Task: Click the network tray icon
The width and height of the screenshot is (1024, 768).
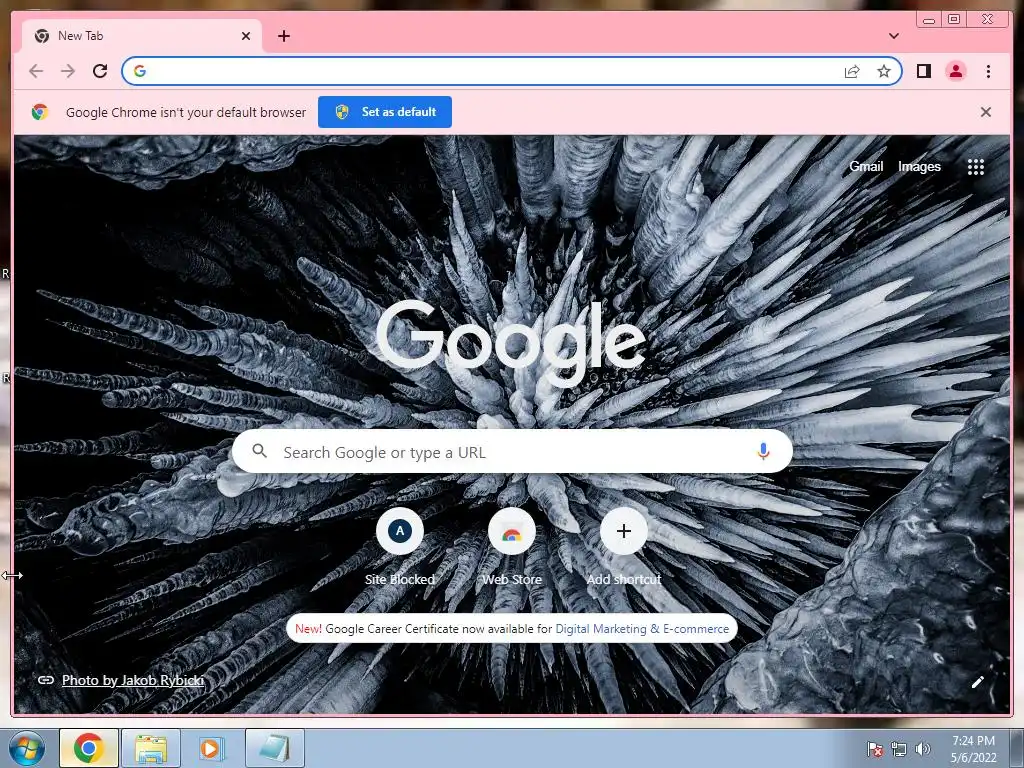Action: coord(899,749)
